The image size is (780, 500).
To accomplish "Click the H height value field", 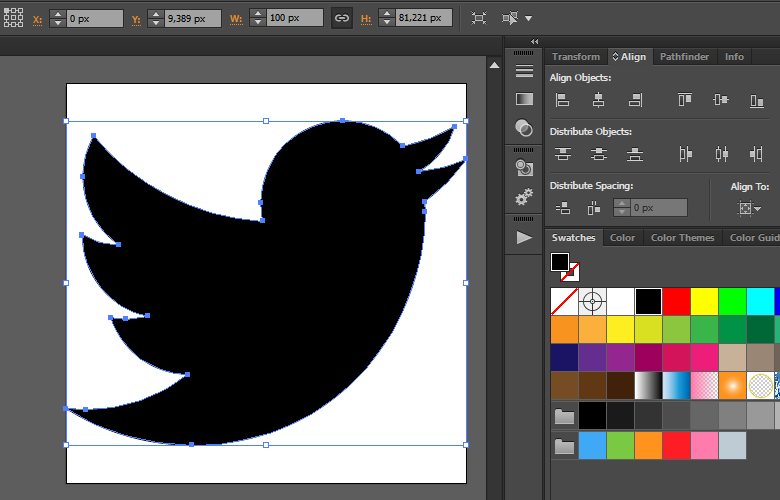I will coord(424,18).
